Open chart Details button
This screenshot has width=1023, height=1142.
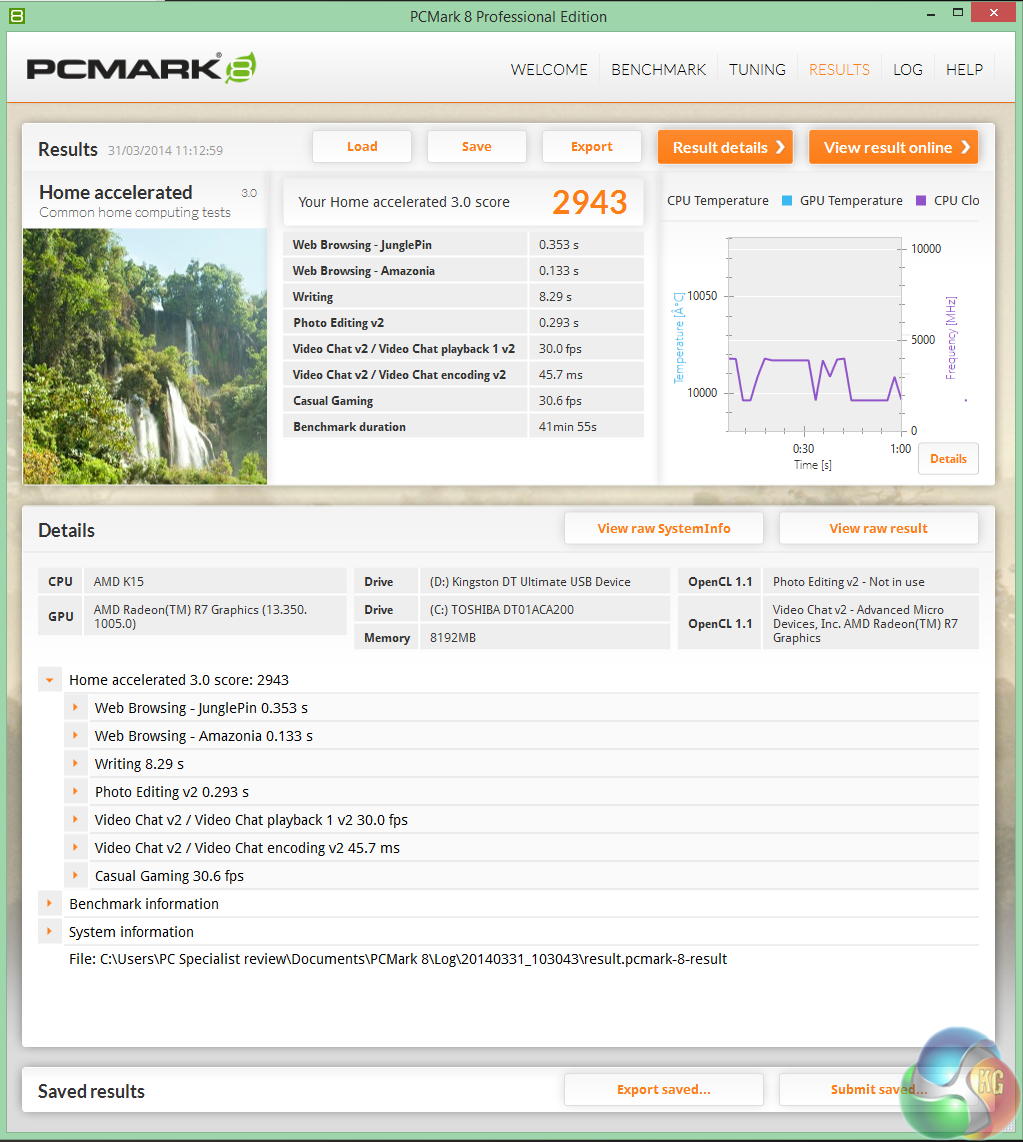(x=948, y=459)
